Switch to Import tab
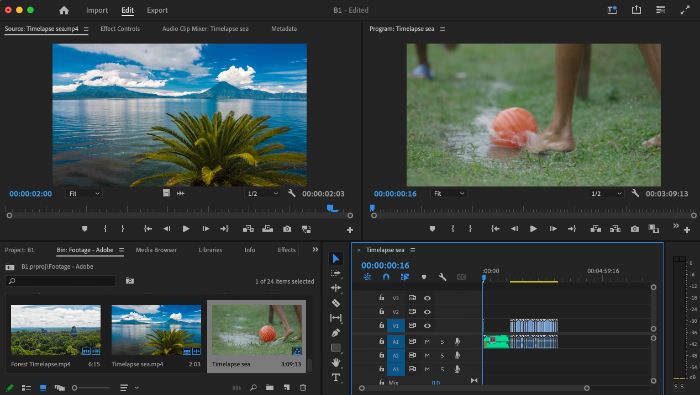Image resolution: width=700 pixels, height=395 pixels. coord(97,10)
